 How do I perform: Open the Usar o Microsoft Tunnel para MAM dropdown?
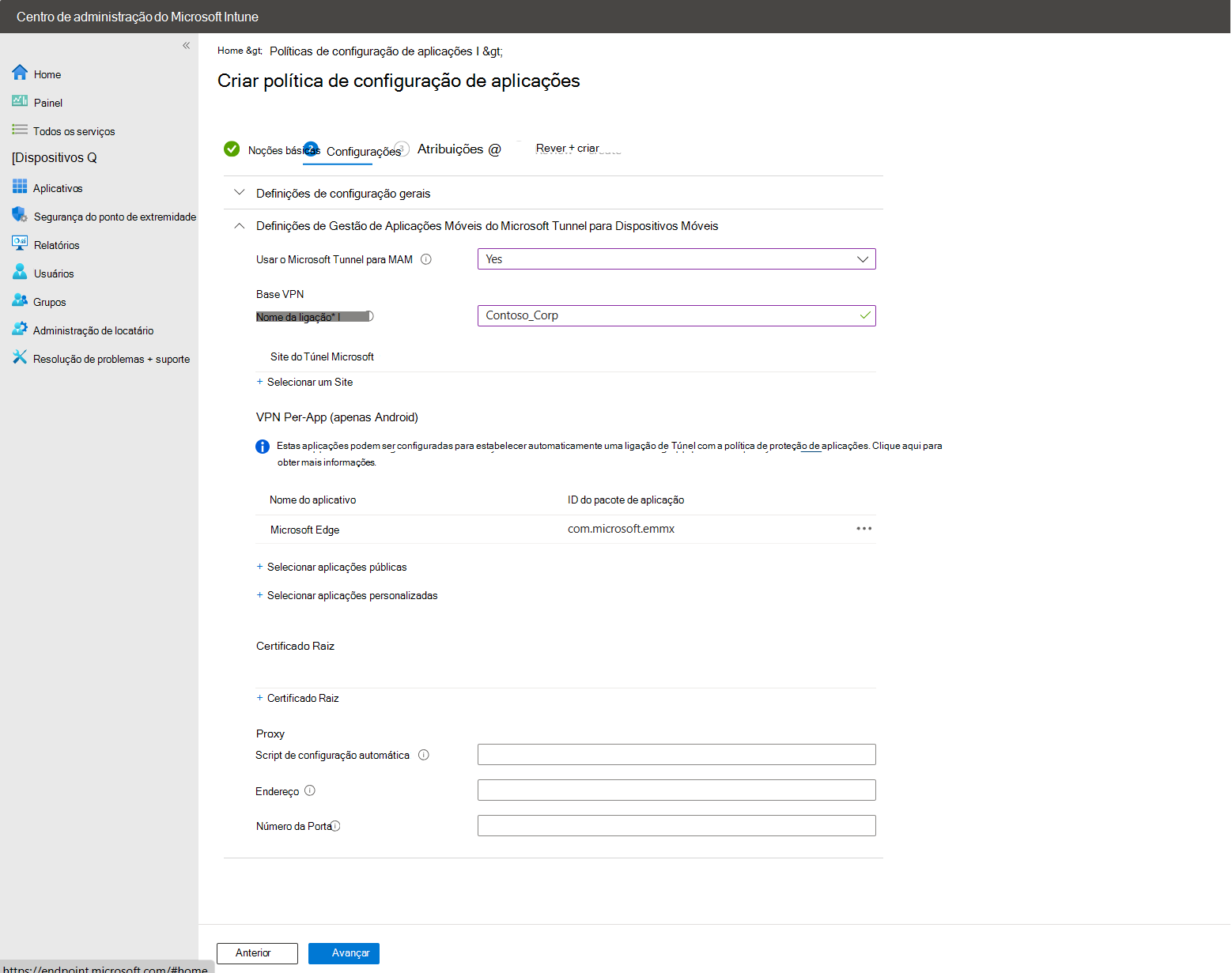point(676,259)
